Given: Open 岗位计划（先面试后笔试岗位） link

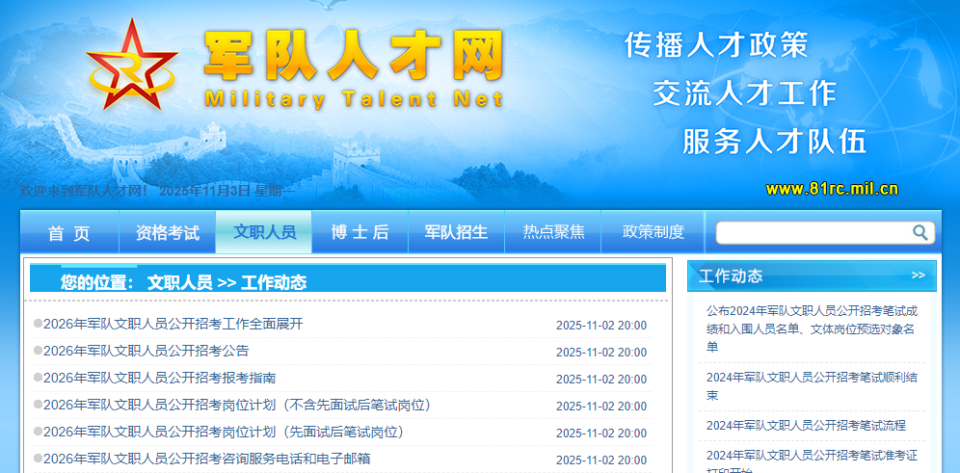Looking at the screenshot, I should pyautogui.click(x=224, y=432).
